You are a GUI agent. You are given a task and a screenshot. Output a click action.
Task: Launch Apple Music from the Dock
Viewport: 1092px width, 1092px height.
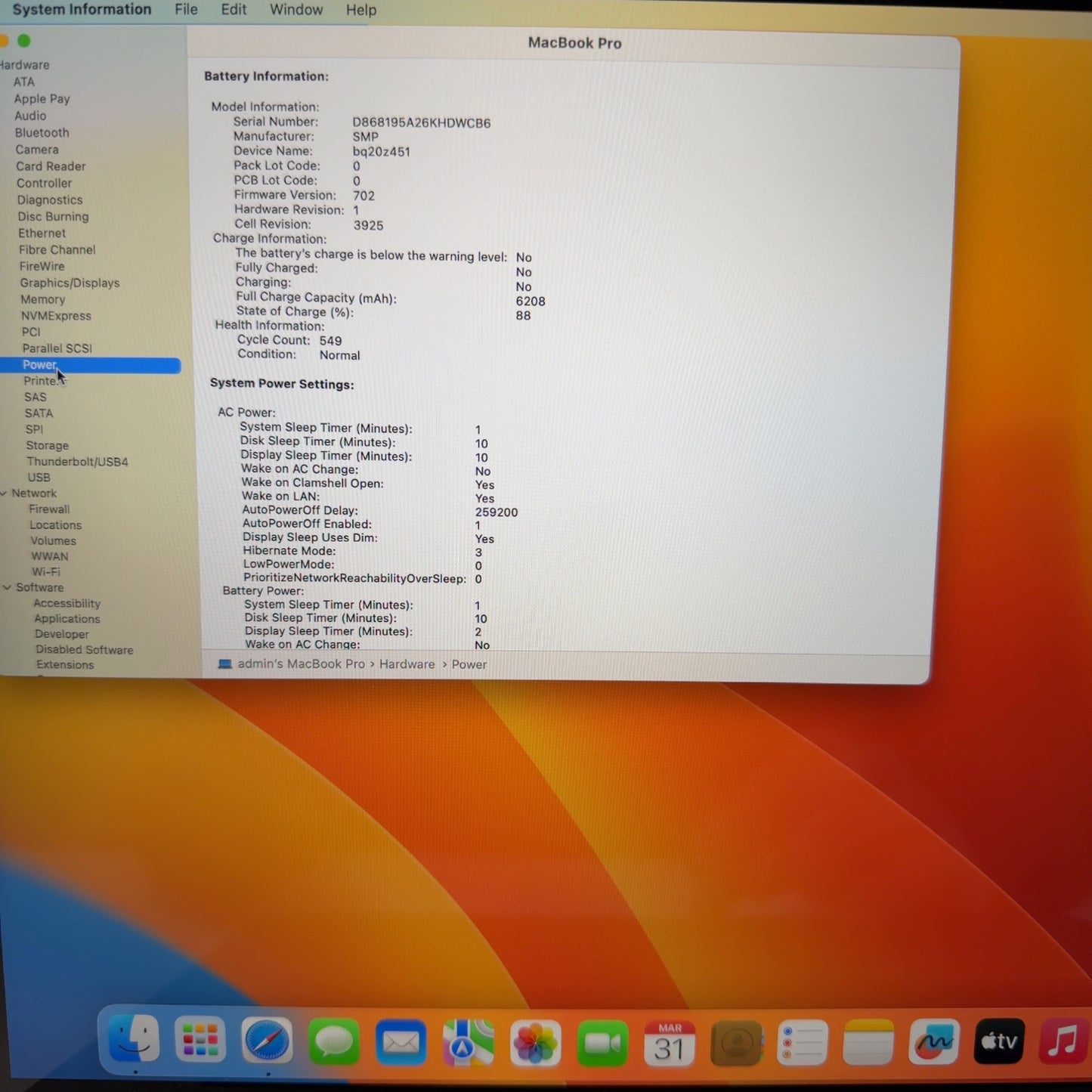(1063, 1041)
